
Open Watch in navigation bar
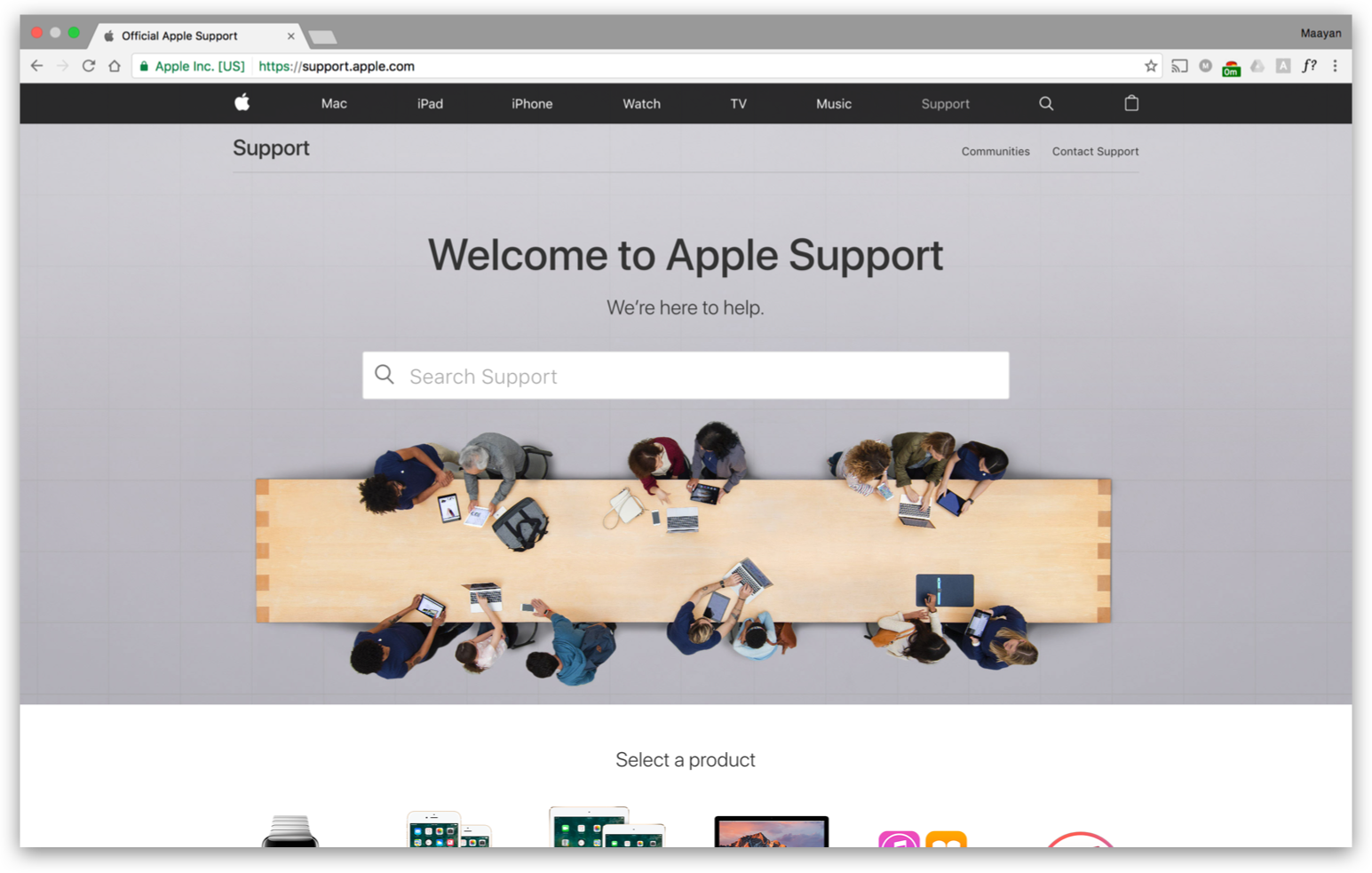click(641, 104)
